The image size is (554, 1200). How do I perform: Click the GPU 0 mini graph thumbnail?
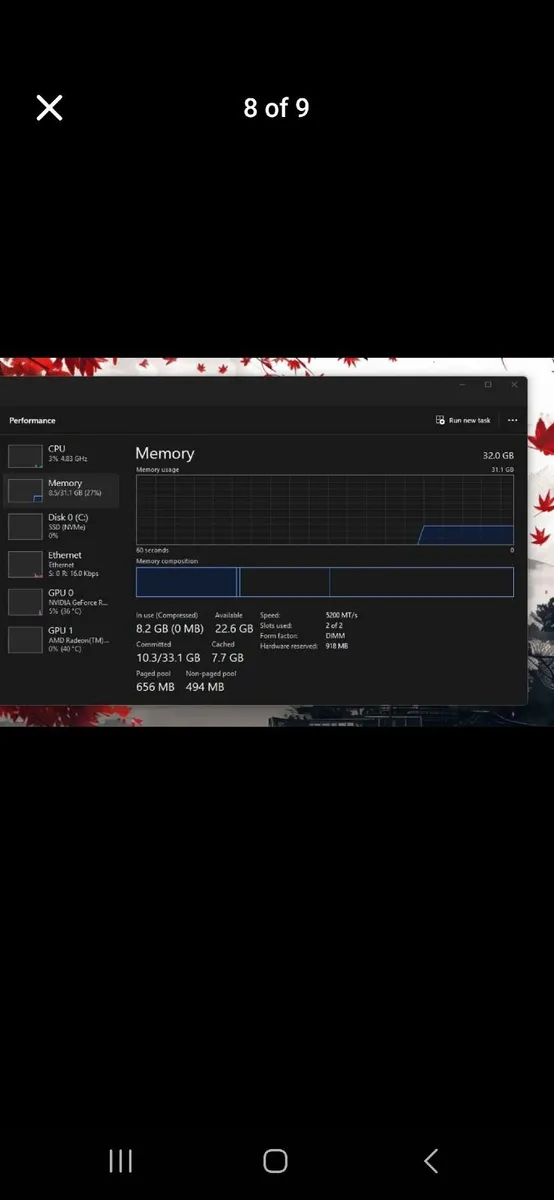click(25, 601)
